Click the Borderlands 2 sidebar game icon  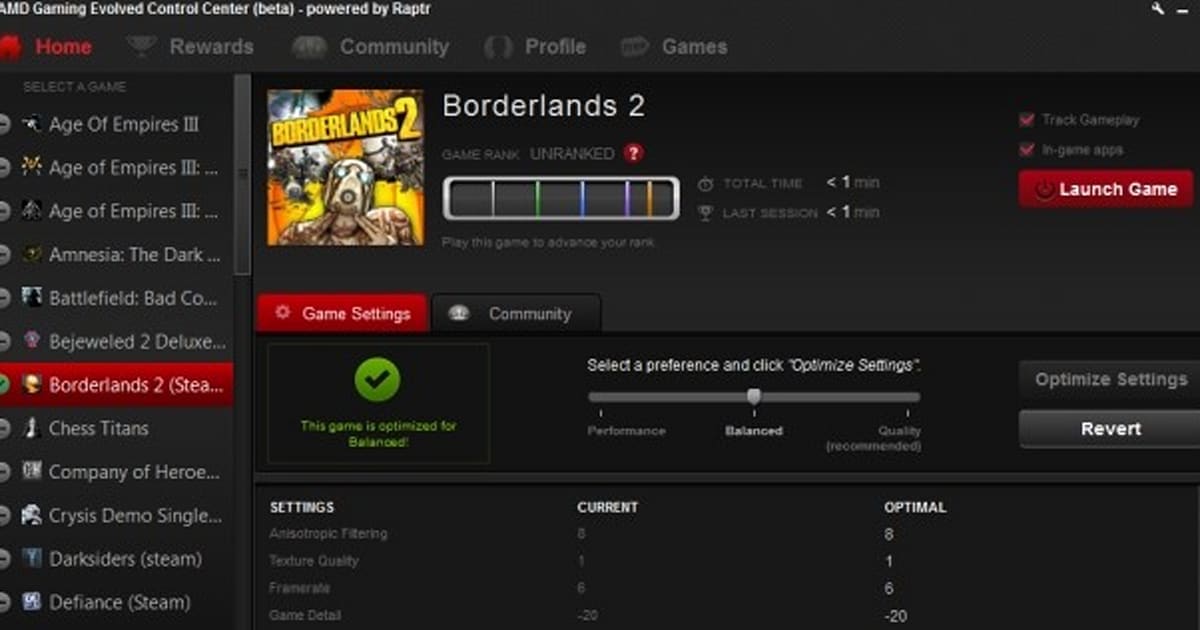click(32, 384)
